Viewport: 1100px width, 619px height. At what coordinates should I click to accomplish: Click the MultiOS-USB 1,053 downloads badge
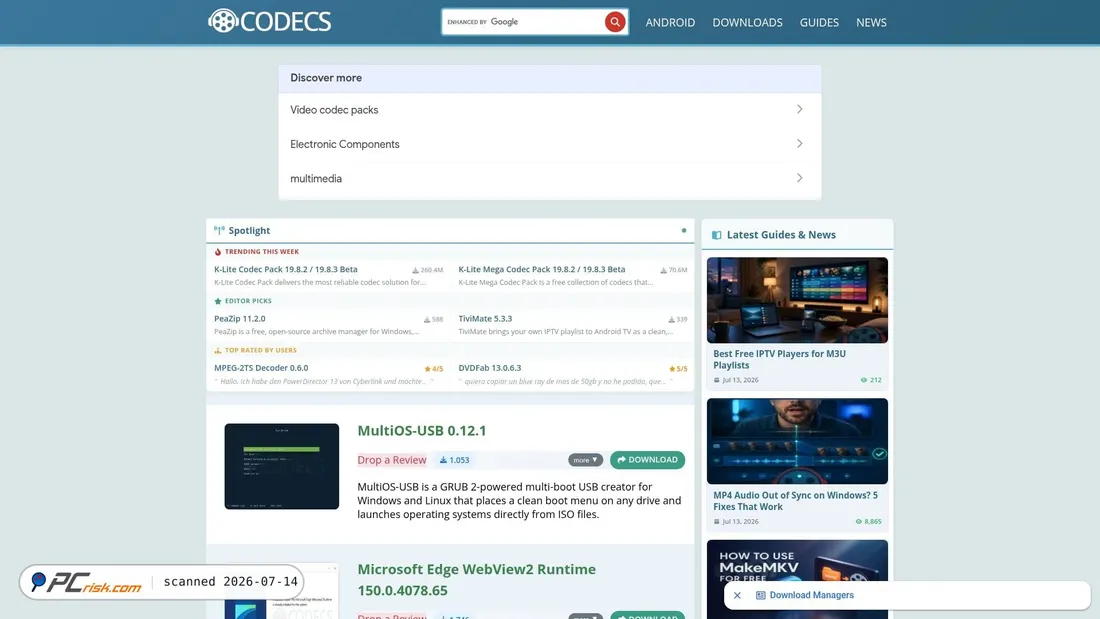455,460
